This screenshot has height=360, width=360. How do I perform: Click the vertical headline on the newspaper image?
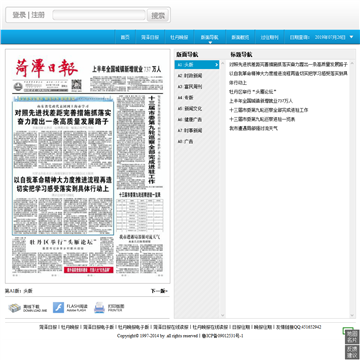pyautogui.click(x=152, y=140)
